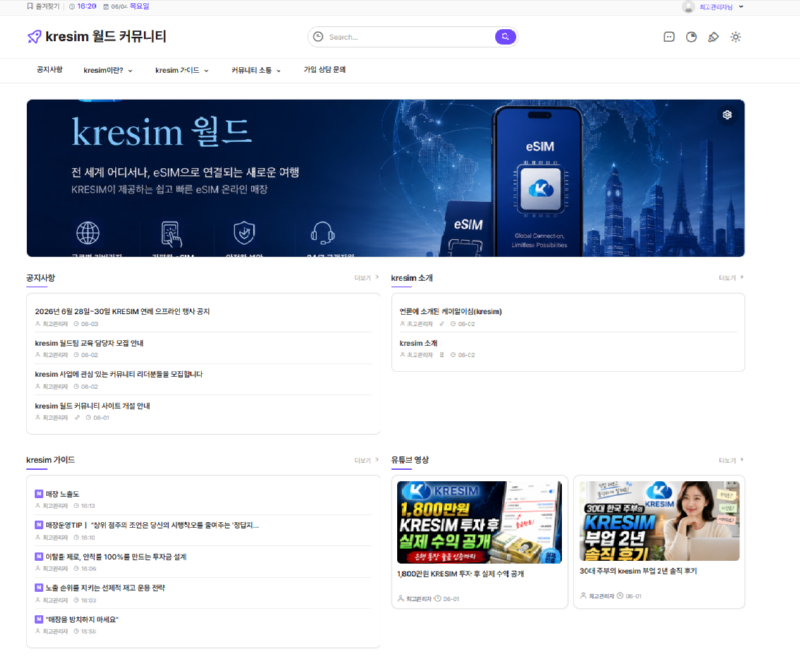Open the gear settings icon on banner

[727, 115]
